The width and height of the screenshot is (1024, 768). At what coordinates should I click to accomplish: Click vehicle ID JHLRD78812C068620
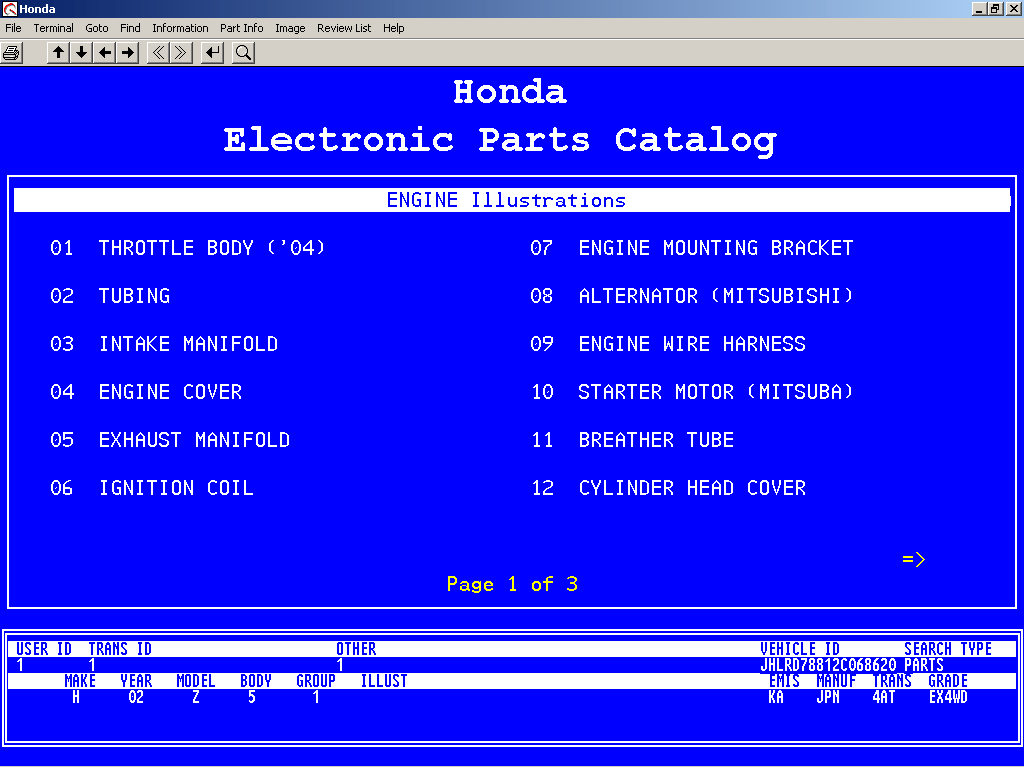pyautogui.click(x=828, y=665)
